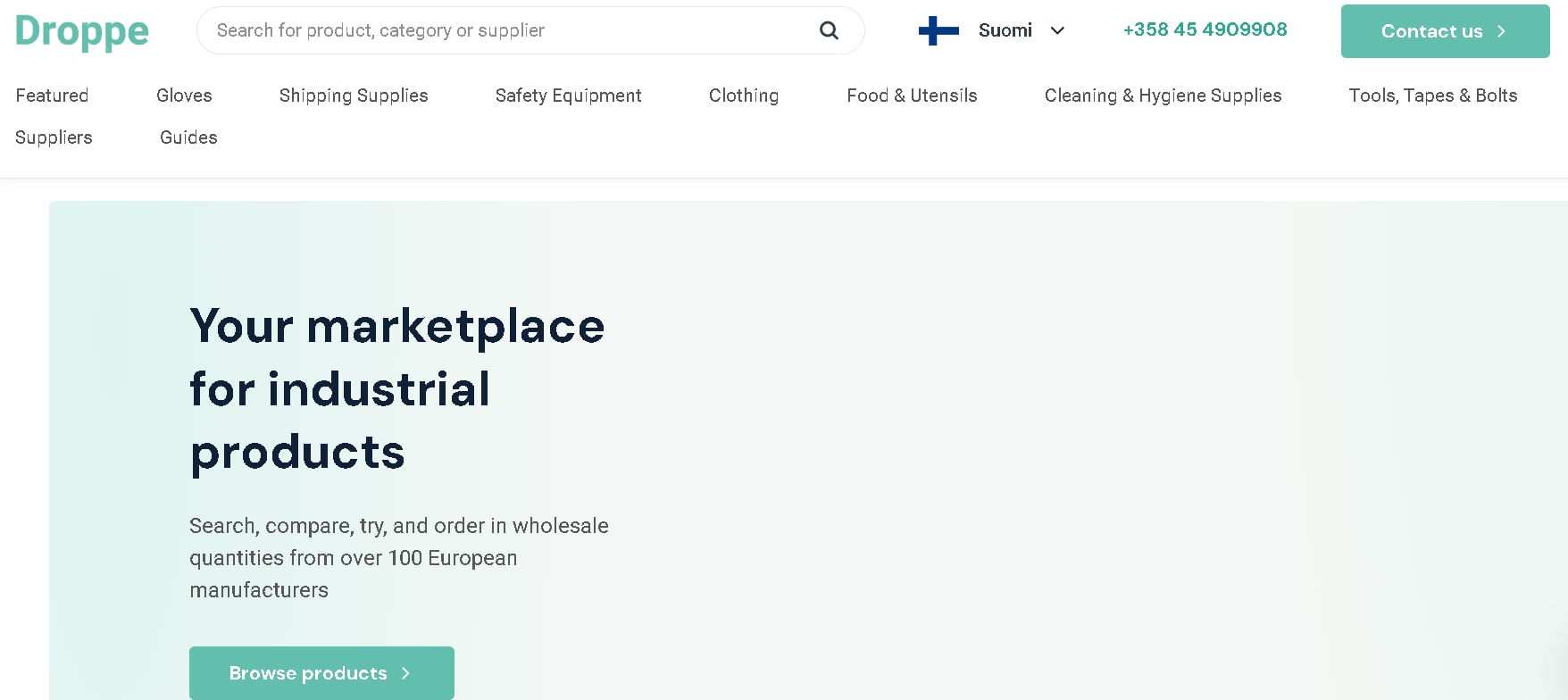Expand the Suomi language dropdown chevron
The width and height of the screenshot is (1568, 700).
pyautogui.click(x=1057, y=30)
